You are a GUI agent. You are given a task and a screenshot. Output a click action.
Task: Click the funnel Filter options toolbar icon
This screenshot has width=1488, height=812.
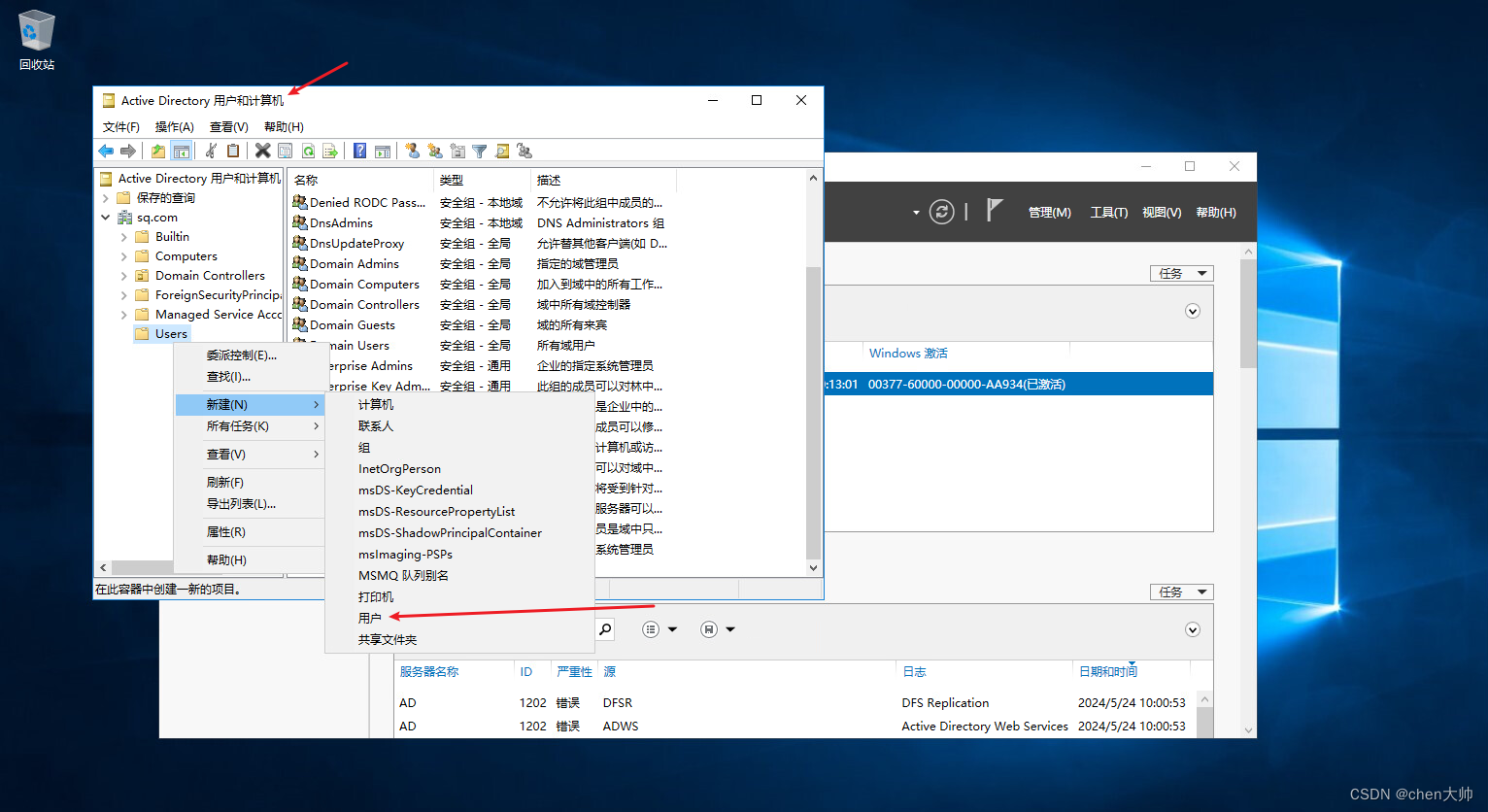pyautogui.click(x=480, y=151)
